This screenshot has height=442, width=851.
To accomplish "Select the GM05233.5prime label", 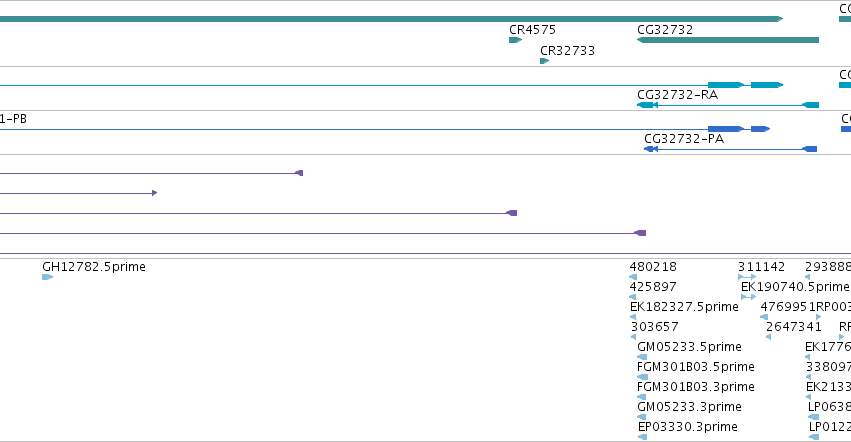I will [689, 347].
